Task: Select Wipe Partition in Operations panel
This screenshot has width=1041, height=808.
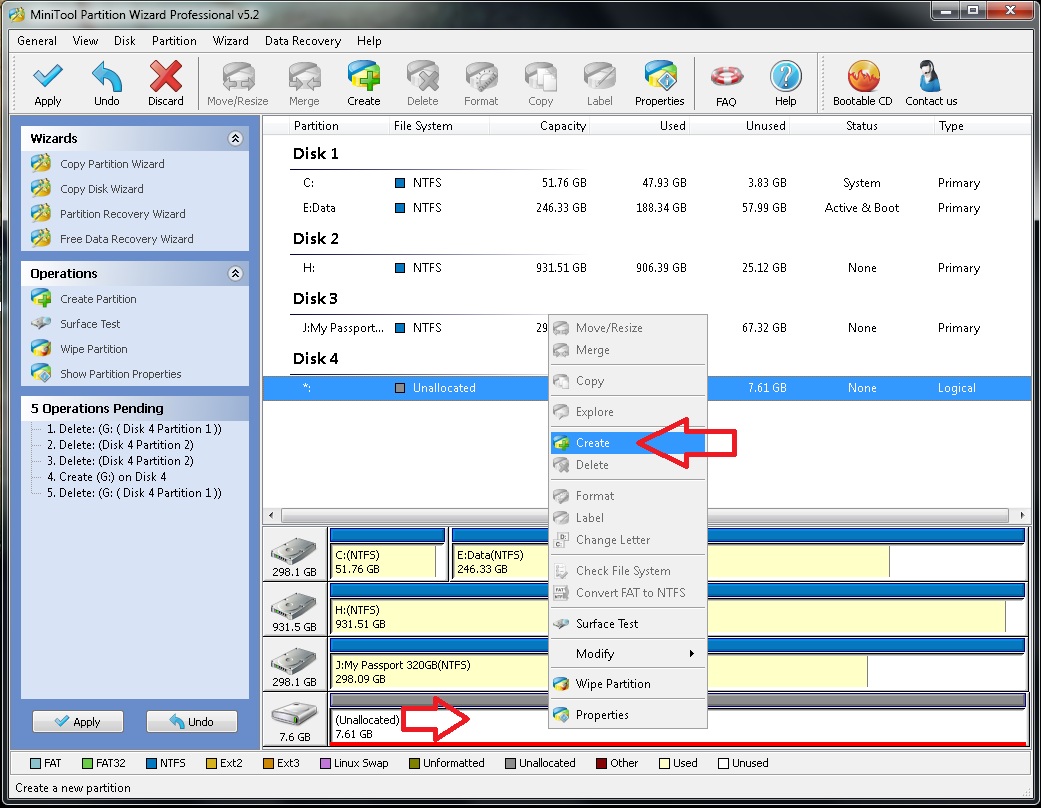Action: click(94, 349)
